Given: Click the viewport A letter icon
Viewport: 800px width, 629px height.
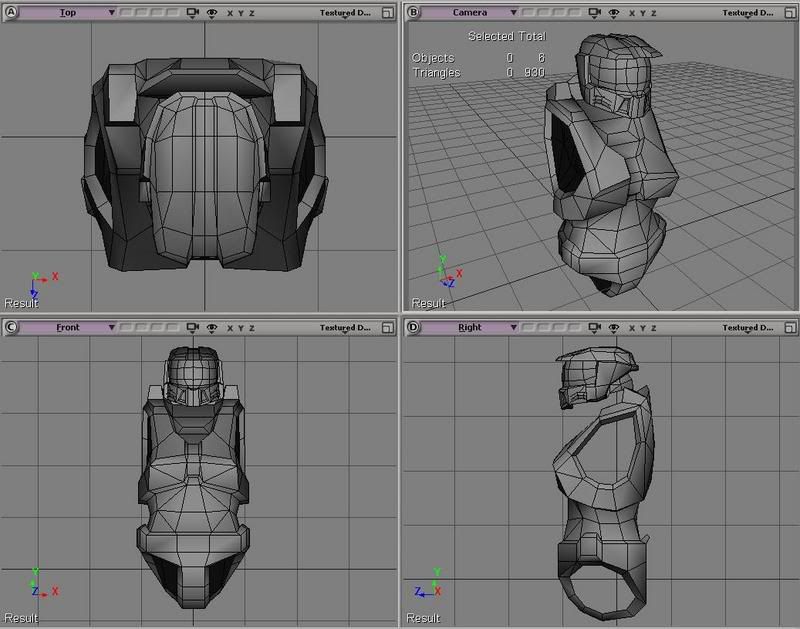Looking at the screenshot, I should click(x=10, y=12).
